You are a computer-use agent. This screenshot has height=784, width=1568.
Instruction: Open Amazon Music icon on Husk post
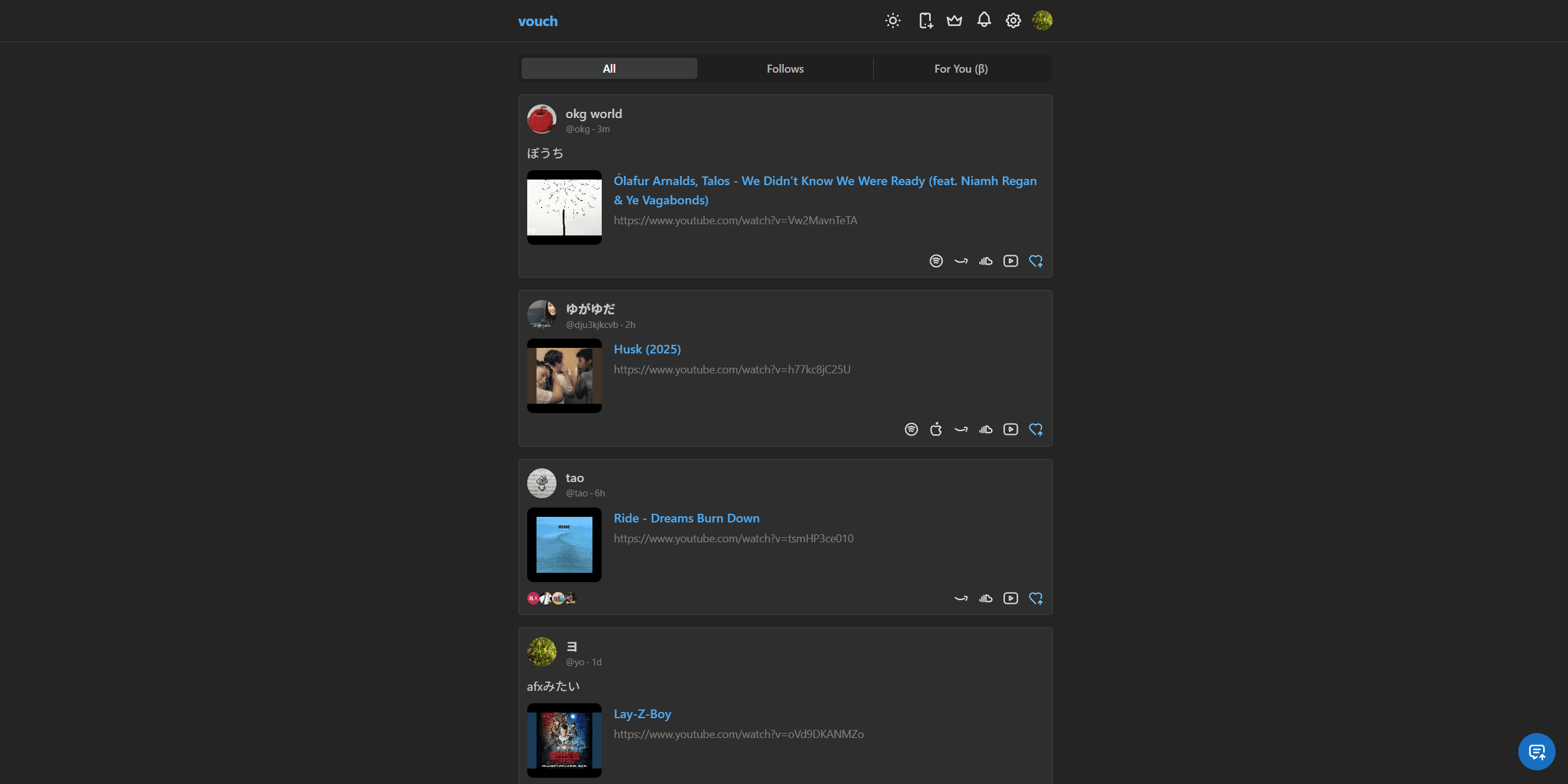[961, 429]
